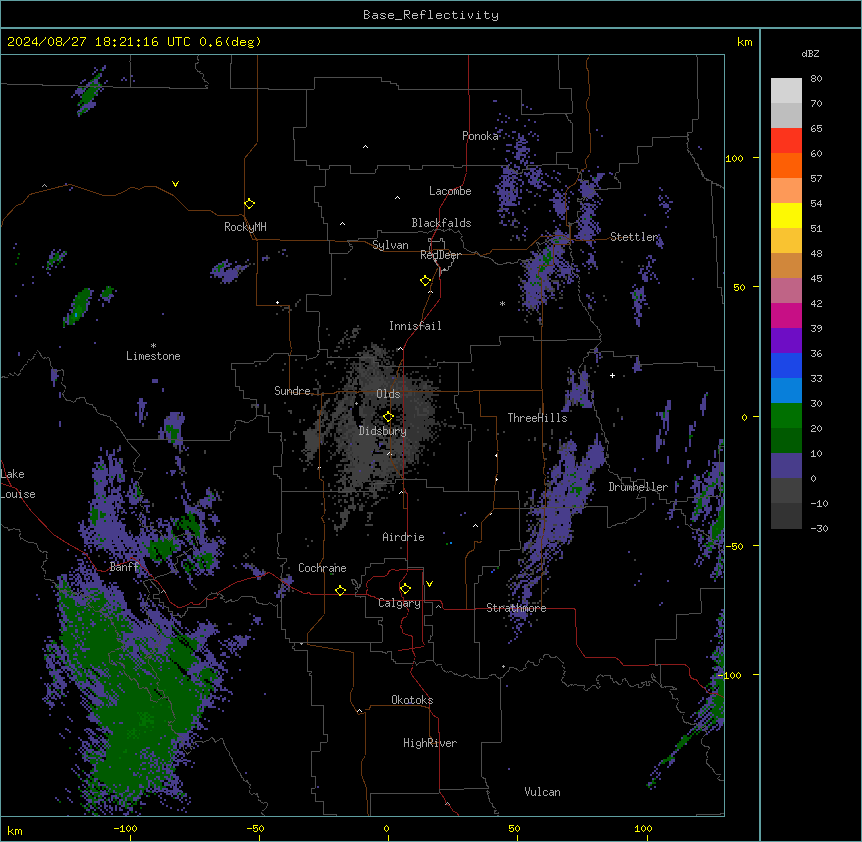
Task: Click the Stettler label
Action: pyautogui.click(x=634, y=237)
